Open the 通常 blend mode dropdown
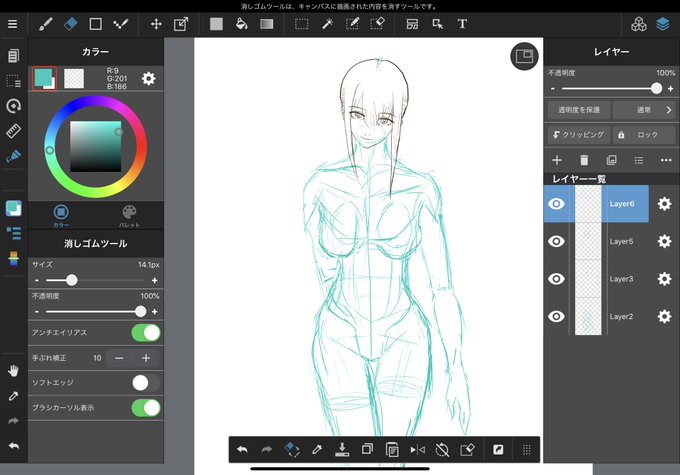680x475 pixels. coord(644,110)
